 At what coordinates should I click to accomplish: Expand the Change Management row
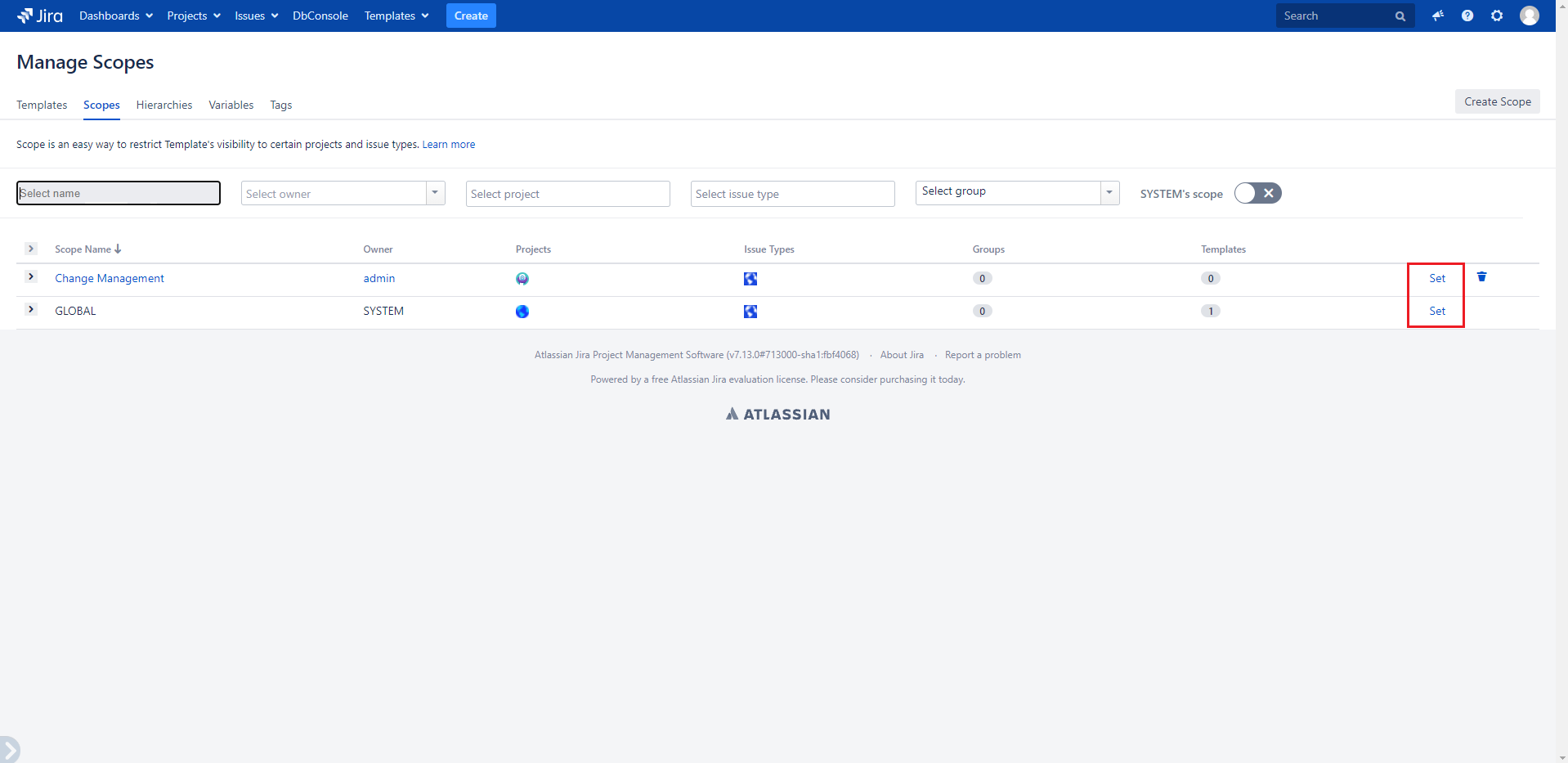[31, 277]
